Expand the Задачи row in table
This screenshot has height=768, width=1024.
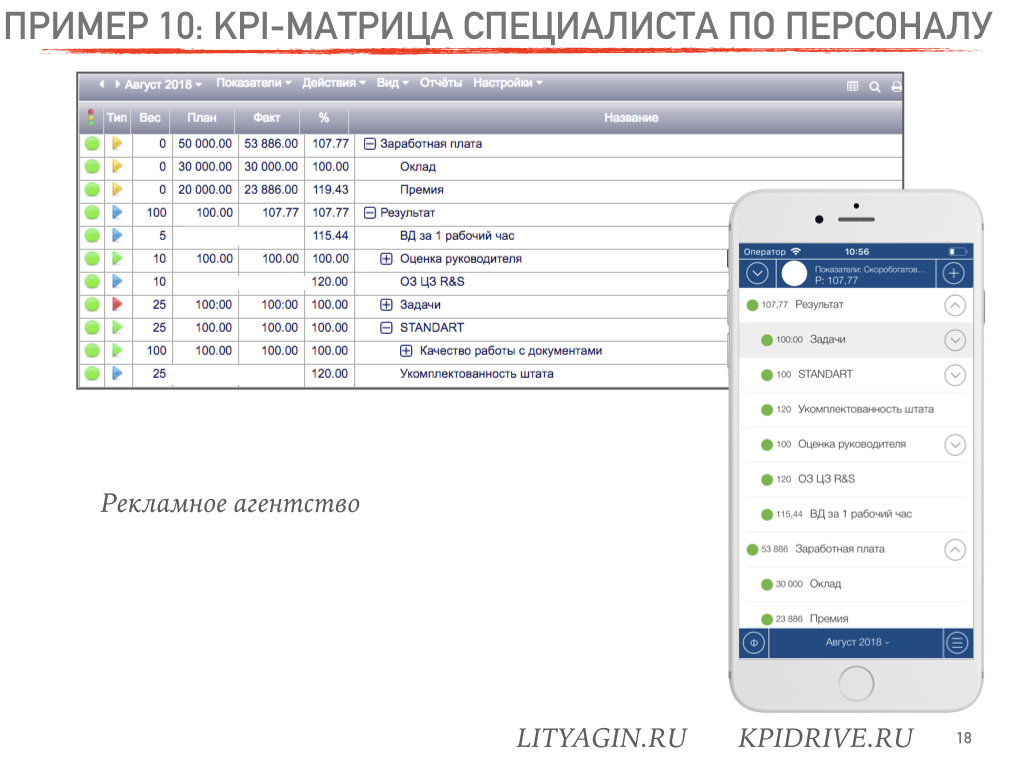pyautogui.click(x=387, y=305)
